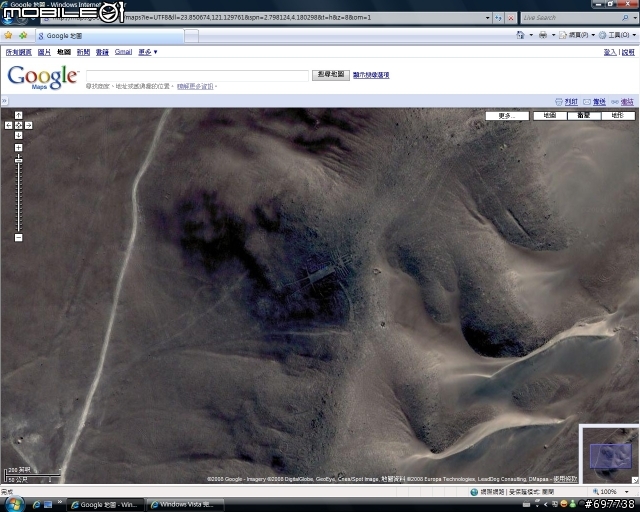Open 新聞 in Google navigation

tap(83, 52)
